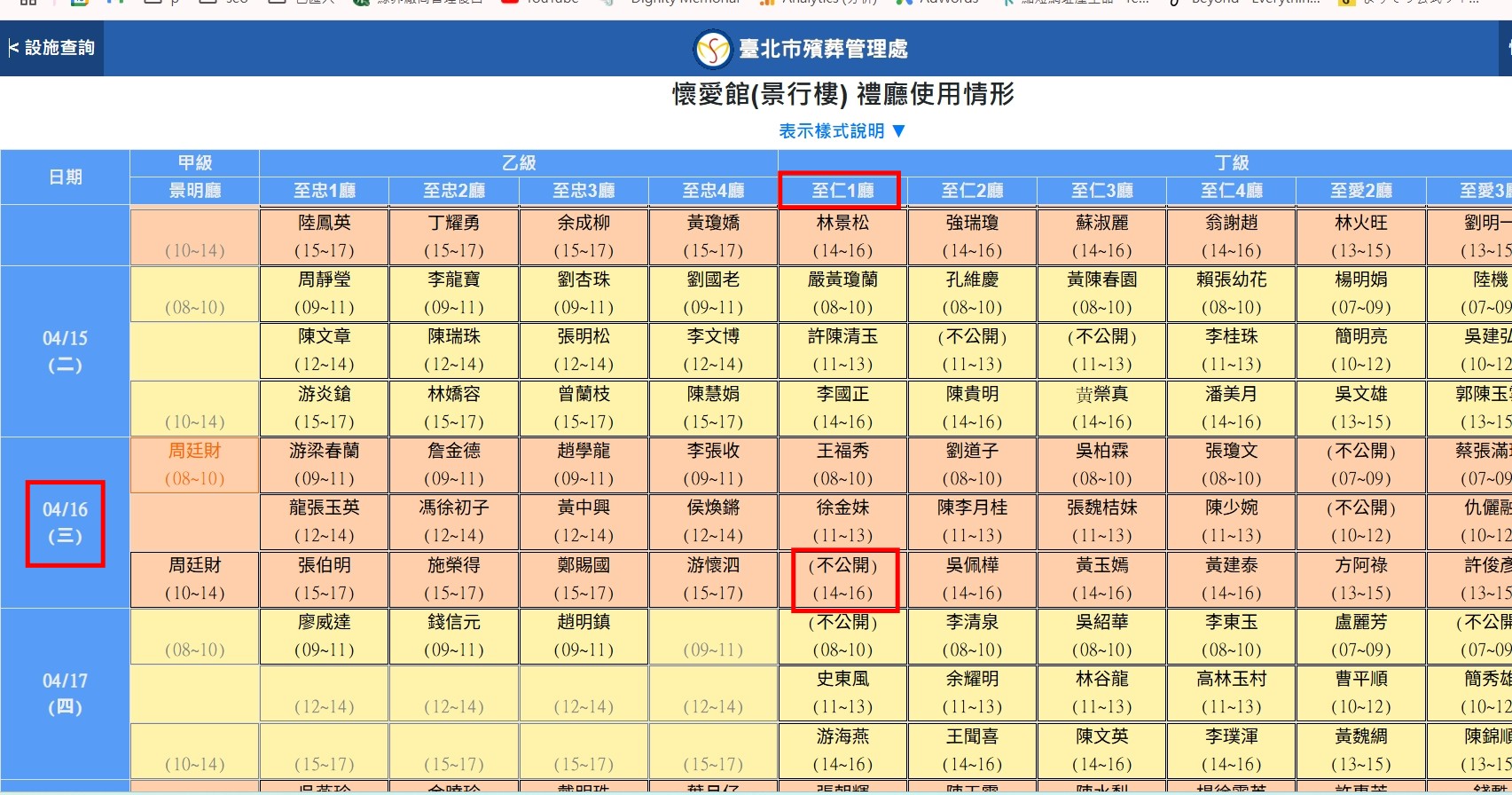Viewport: 1512px width, 795px height.
Task: Open the 強瑞瓊 booking cell
Action: [972, 237]
